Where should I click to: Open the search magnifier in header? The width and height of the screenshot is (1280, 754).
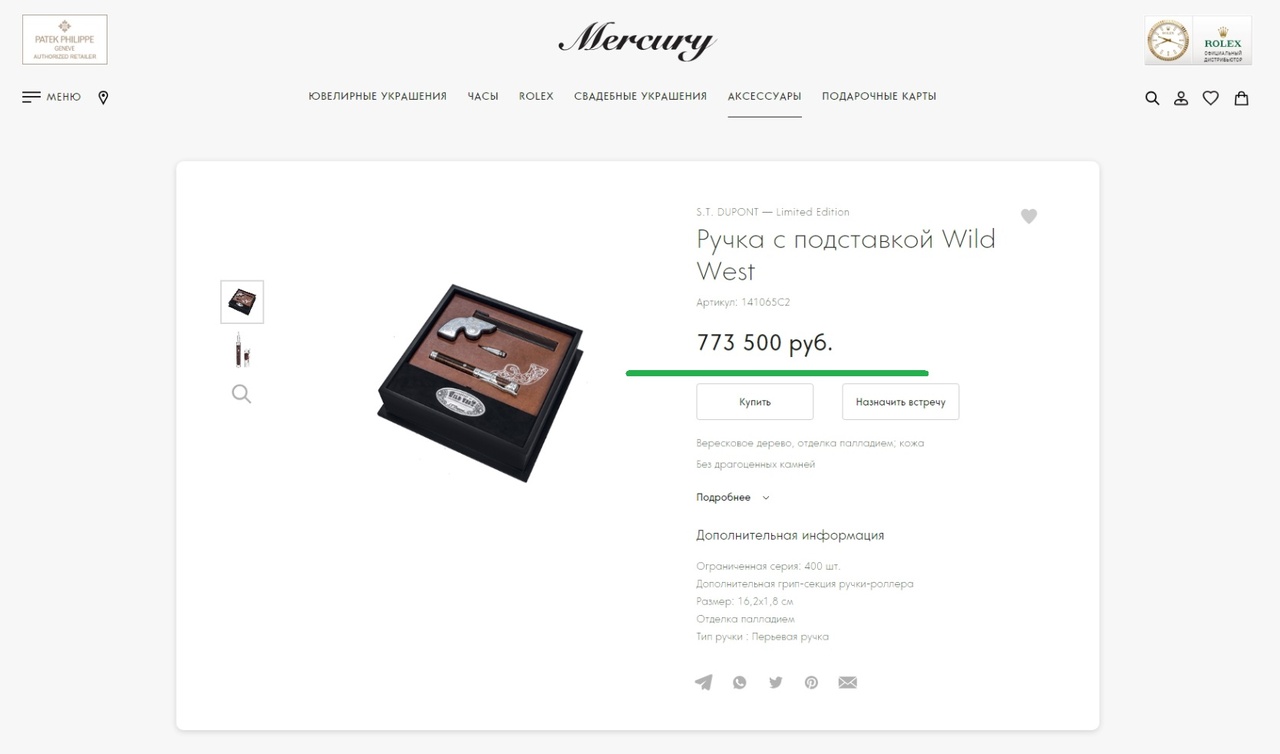[x=1152, y=98]
